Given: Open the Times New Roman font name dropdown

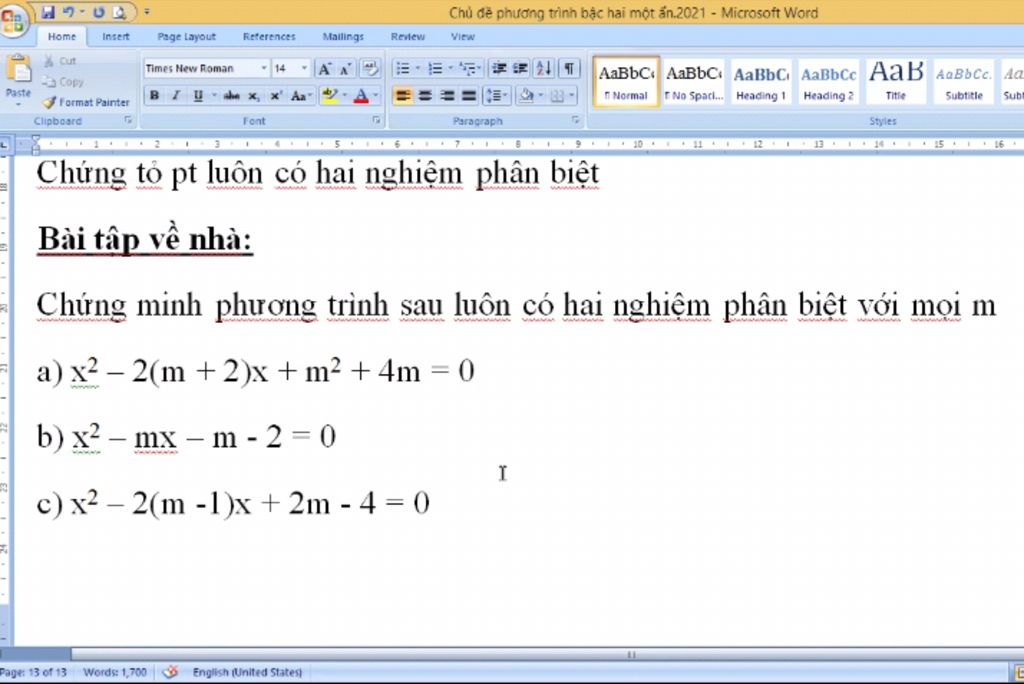Looking at the screenshot, I should (x=264, y=69).
